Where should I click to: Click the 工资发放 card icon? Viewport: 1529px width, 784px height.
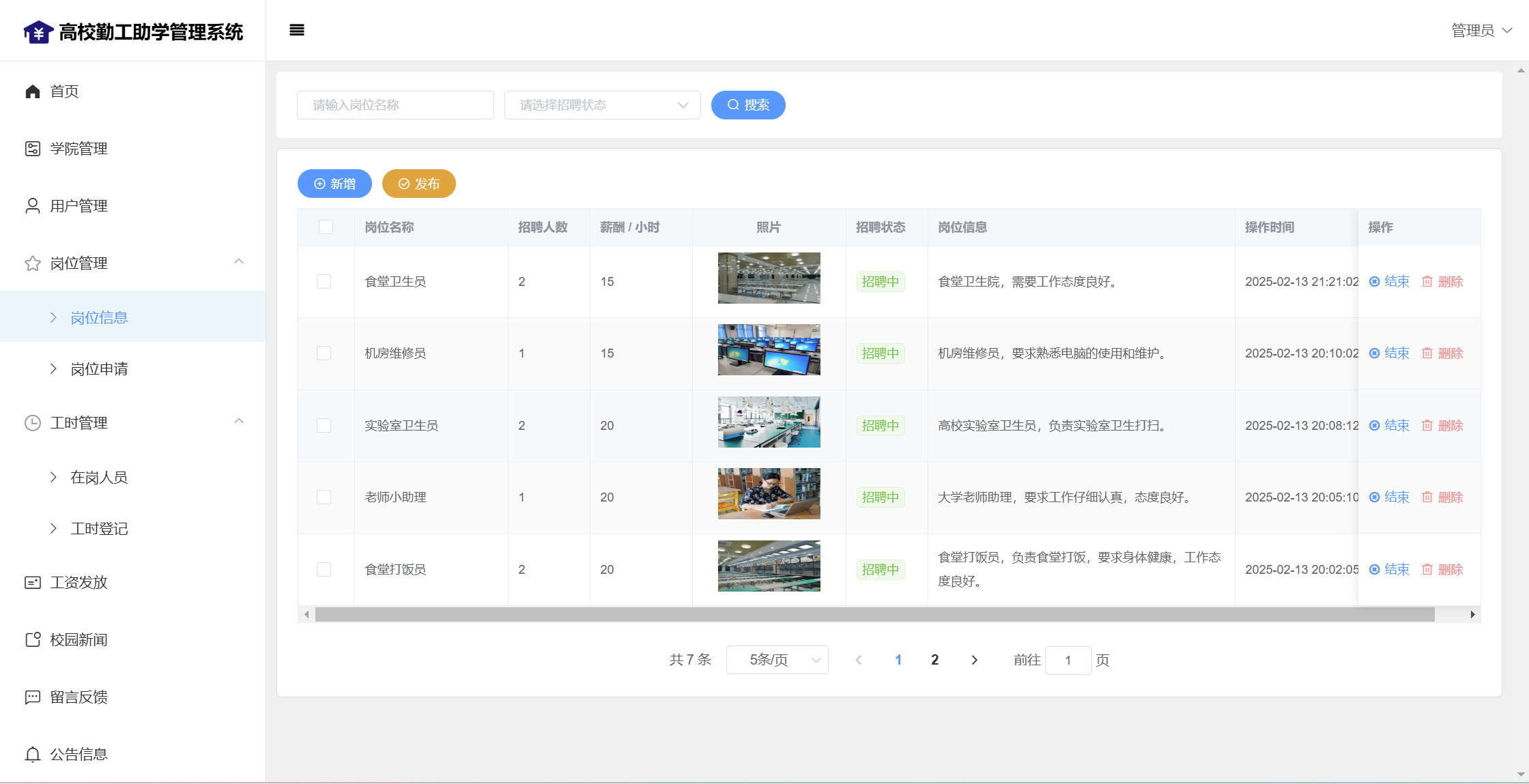32,583
